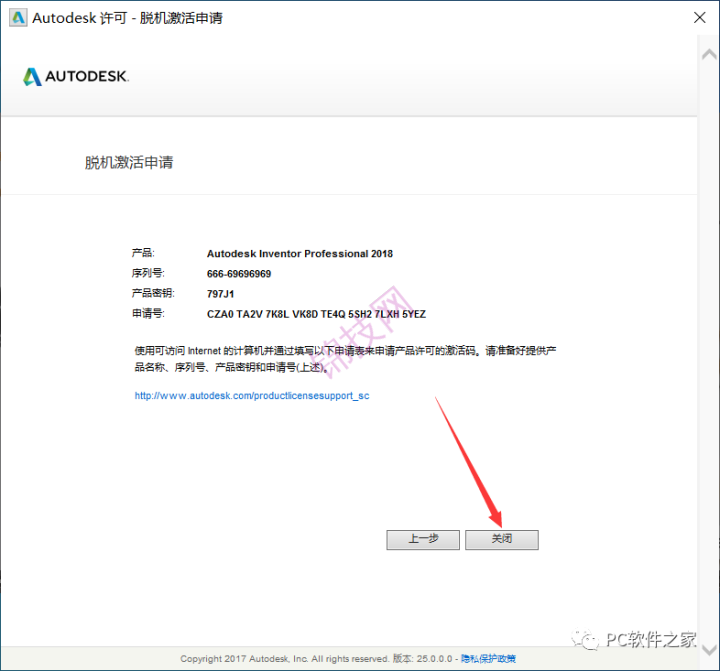This screenshot has height=671, width=720.
Task: Close the Autodesk license window
Action: pos(699,17)
